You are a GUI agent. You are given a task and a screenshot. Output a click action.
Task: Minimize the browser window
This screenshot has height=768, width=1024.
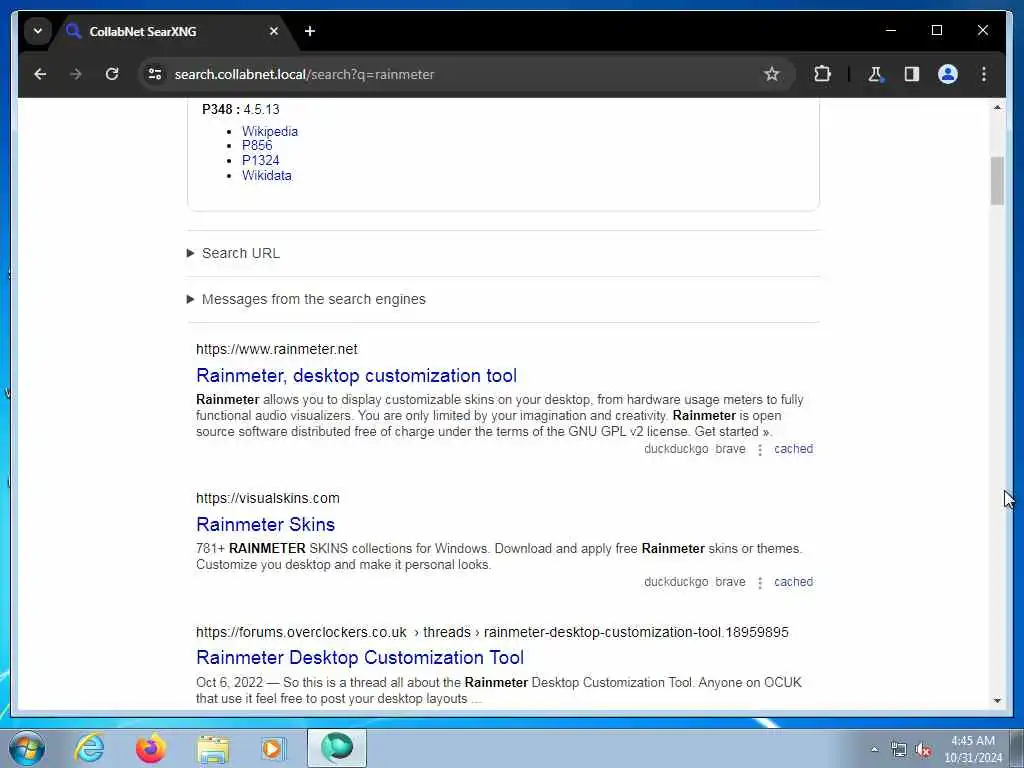point(890,30)
